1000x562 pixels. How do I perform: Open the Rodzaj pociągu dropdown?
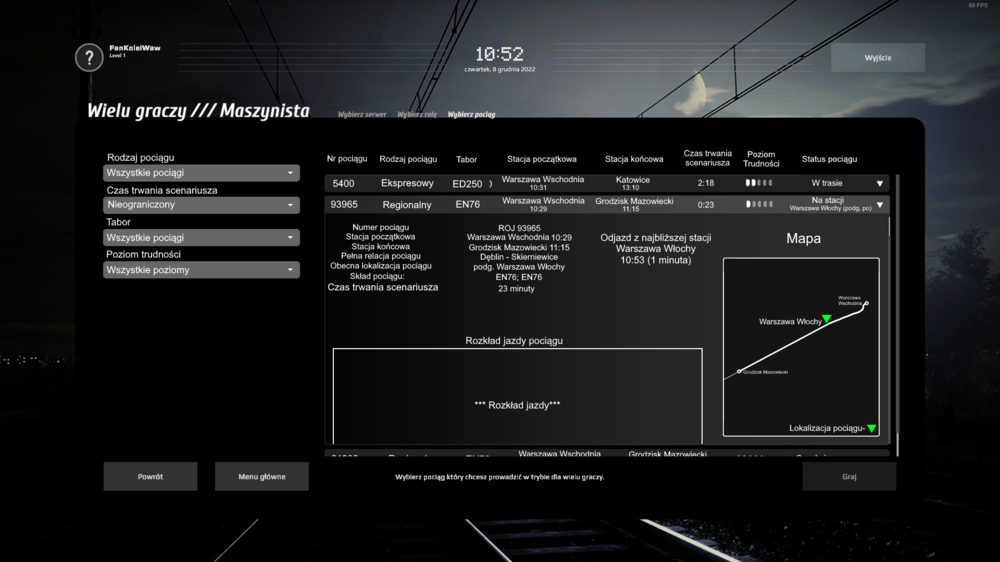[x=201, y=173]
